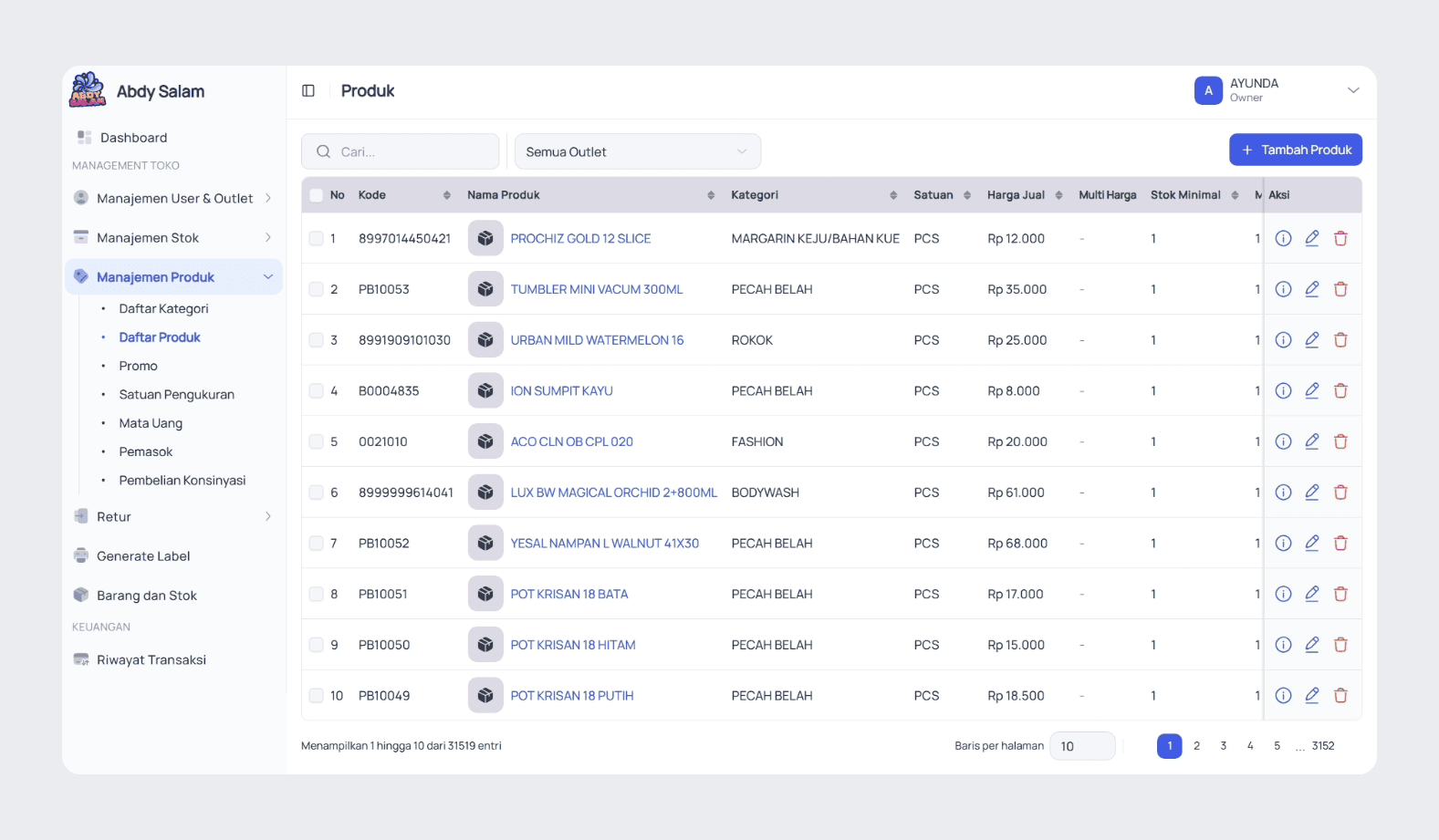Open info for PROCHIZ GOLD 12 SLICE
This screenshot has width=1439, height=840.
coord(1283,239)
